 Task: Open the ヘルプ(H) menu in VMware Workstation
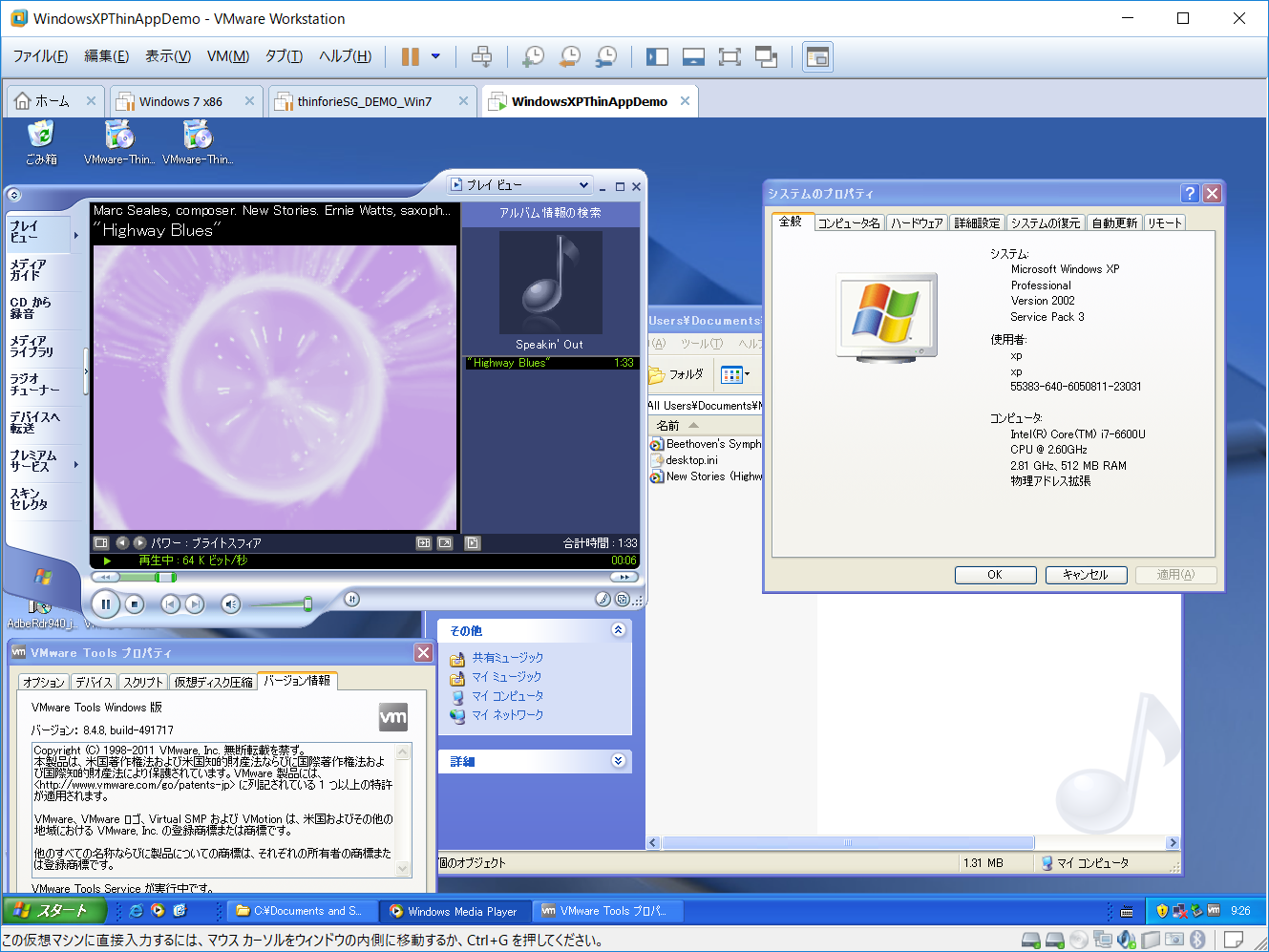(345, 56)
